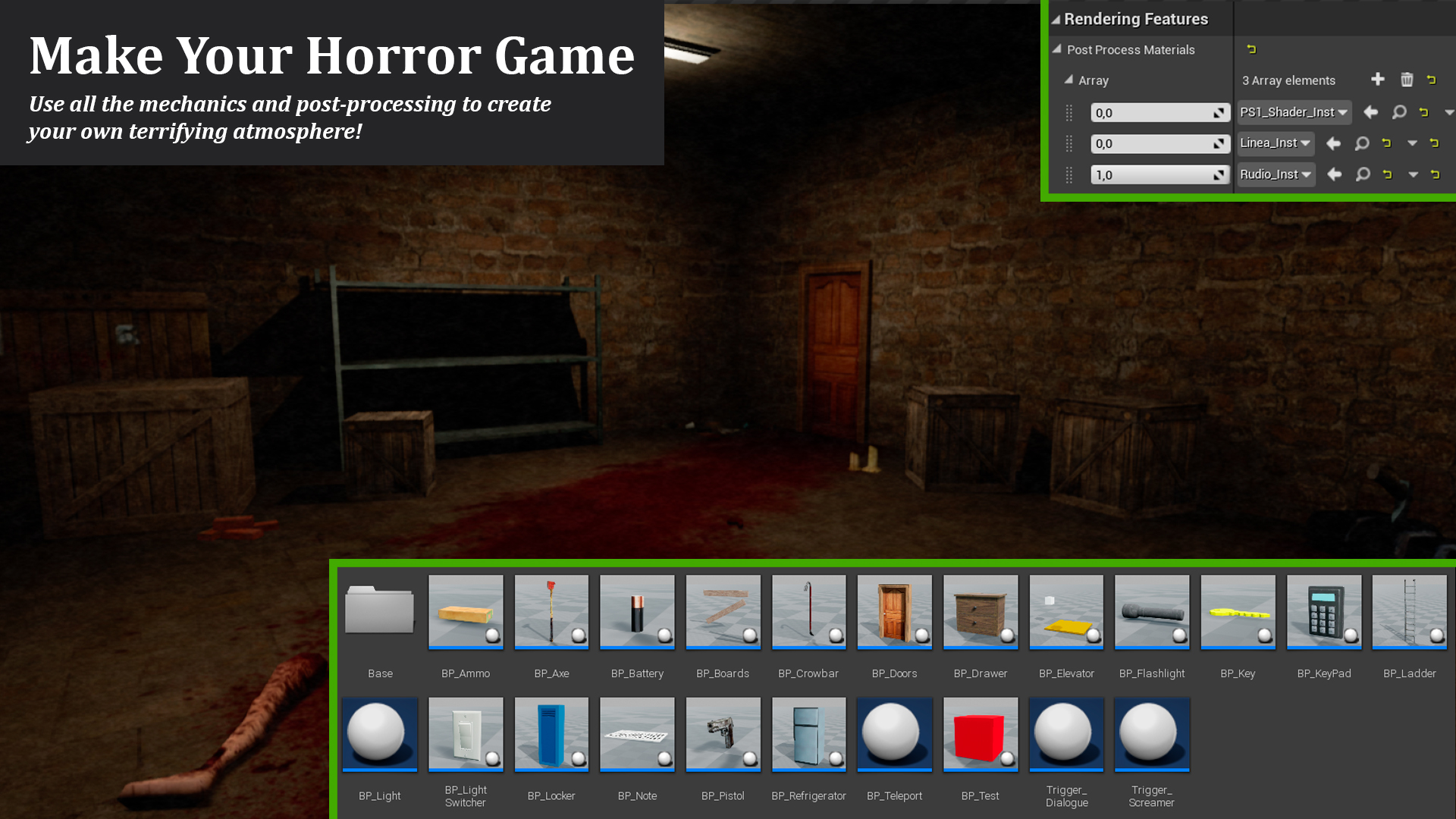Reset Rudio_Inst material value to default
The width and height of the screenshot is (1456, 819).
(x=1387, y=174)
